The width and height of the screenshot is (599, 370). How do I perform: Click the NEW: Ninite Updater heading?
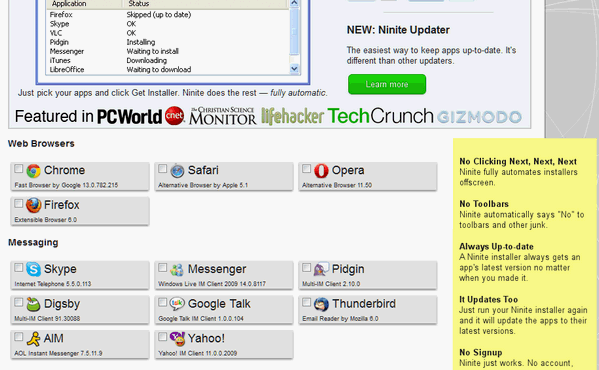click(x=398, y=30)
